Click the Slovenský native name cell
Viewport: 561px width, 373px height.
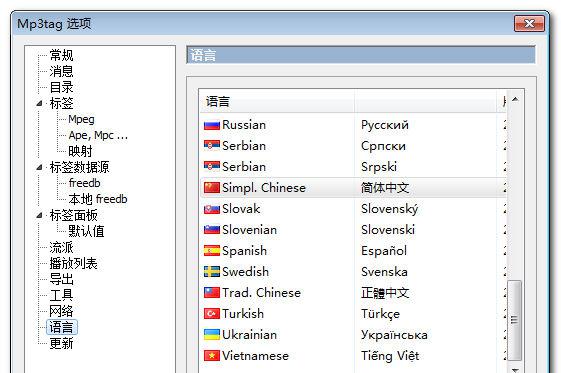[x=390, y=209]
